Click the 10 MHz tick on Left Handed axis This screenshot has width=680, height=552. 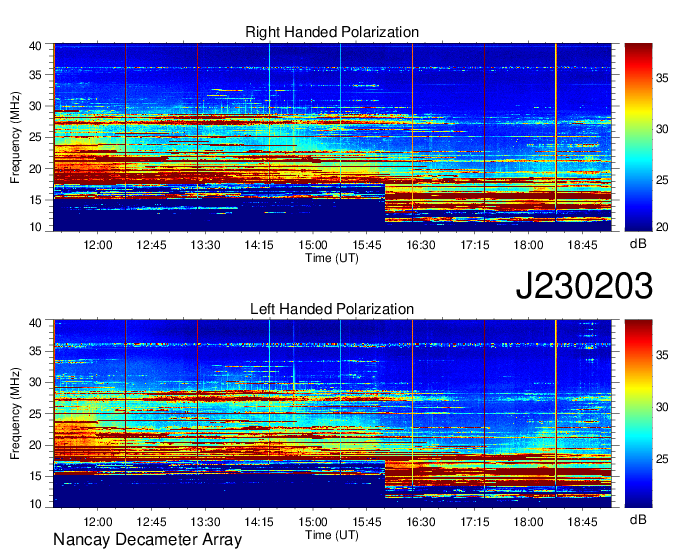[x=35, y=503]
